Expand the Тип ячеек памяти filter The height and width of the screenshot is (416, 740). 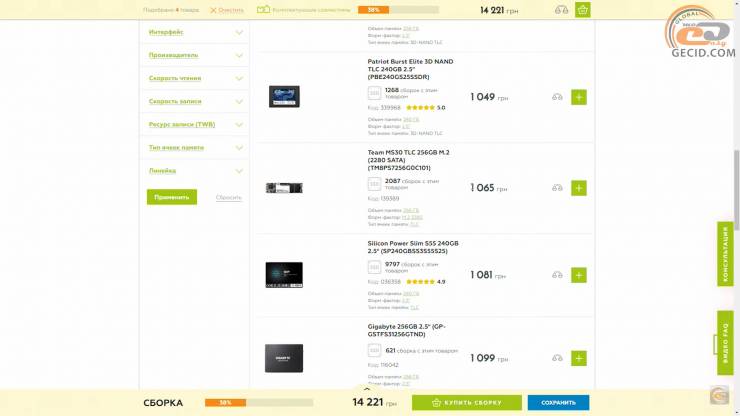coord(195,148)
